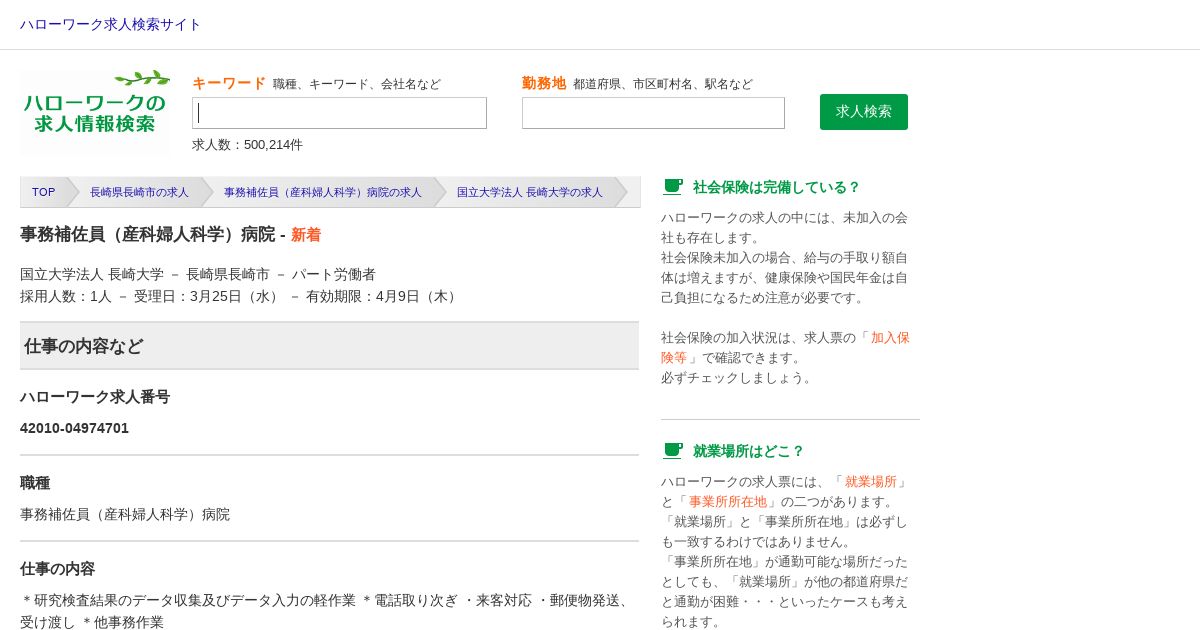
Task: Click the orange 事業所所在地 text in sidebar
Action: [x=728, y=501]
